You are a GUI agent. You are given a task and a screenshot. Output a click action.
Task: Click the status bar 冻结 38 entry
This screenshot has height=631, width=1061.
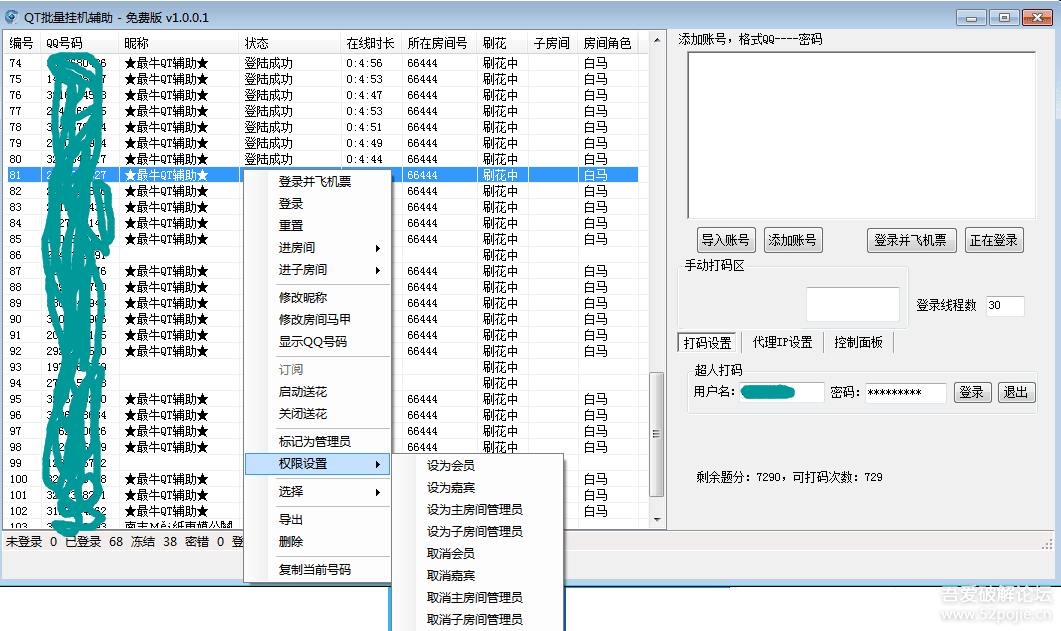[154, 542]
